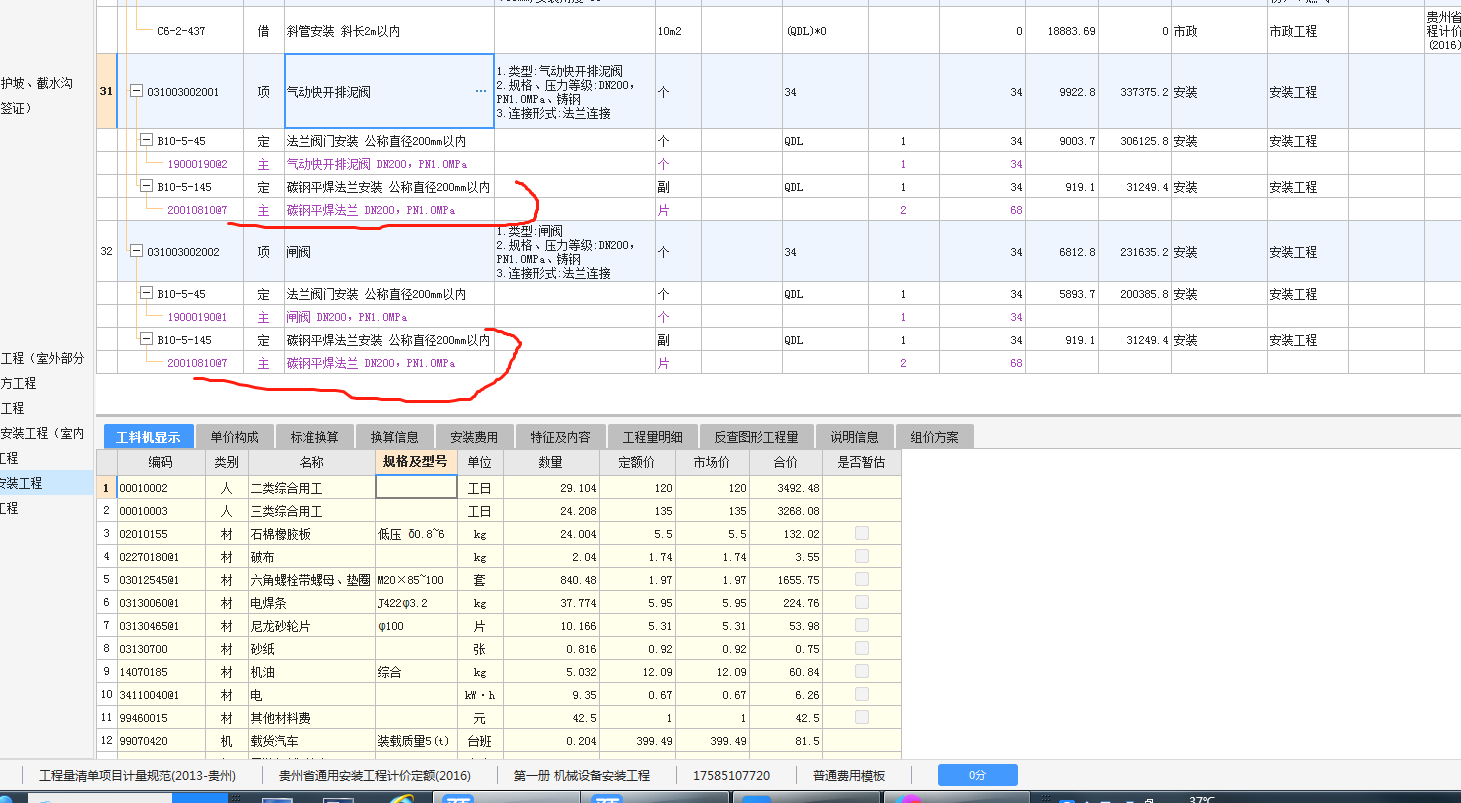Tick 是否暂估 checkbox for 砂纸
The width and height of the screenshot is (1461, 803).
[x=861, y=648]
